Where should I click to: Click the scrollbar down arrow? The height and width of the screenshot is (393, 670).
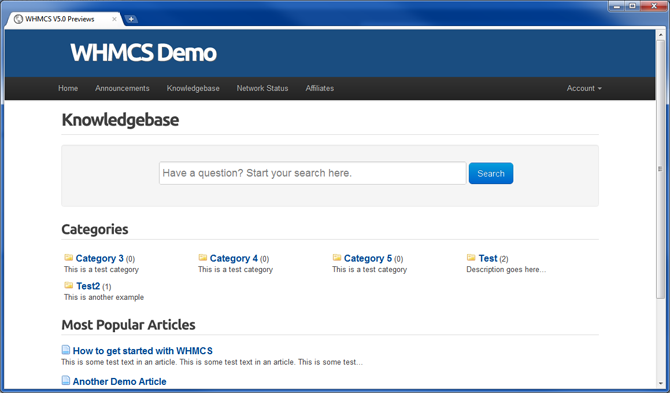tap(661, 384)
